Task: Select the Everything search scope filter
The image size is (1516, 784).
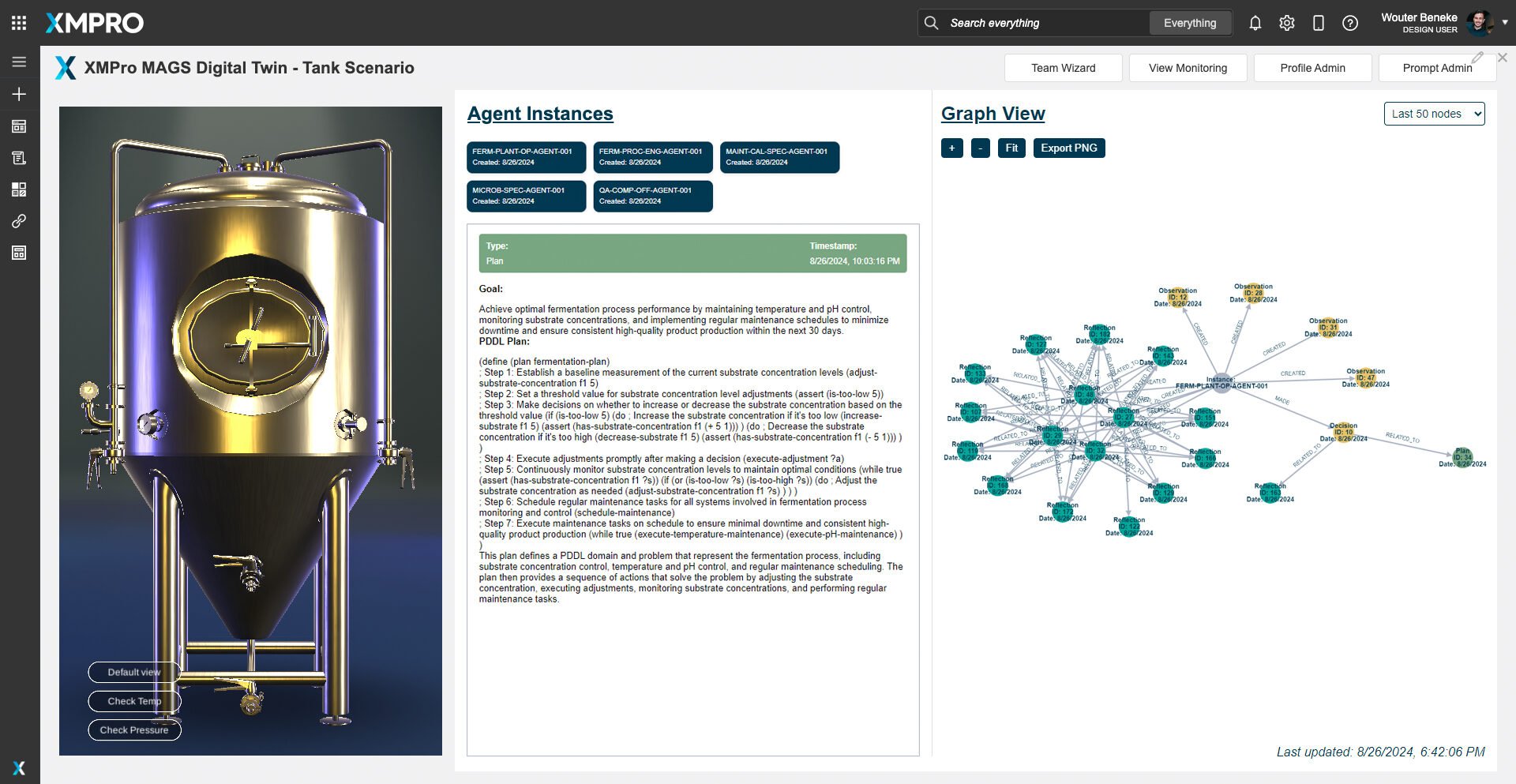Action: click(x=1189, y=23)
